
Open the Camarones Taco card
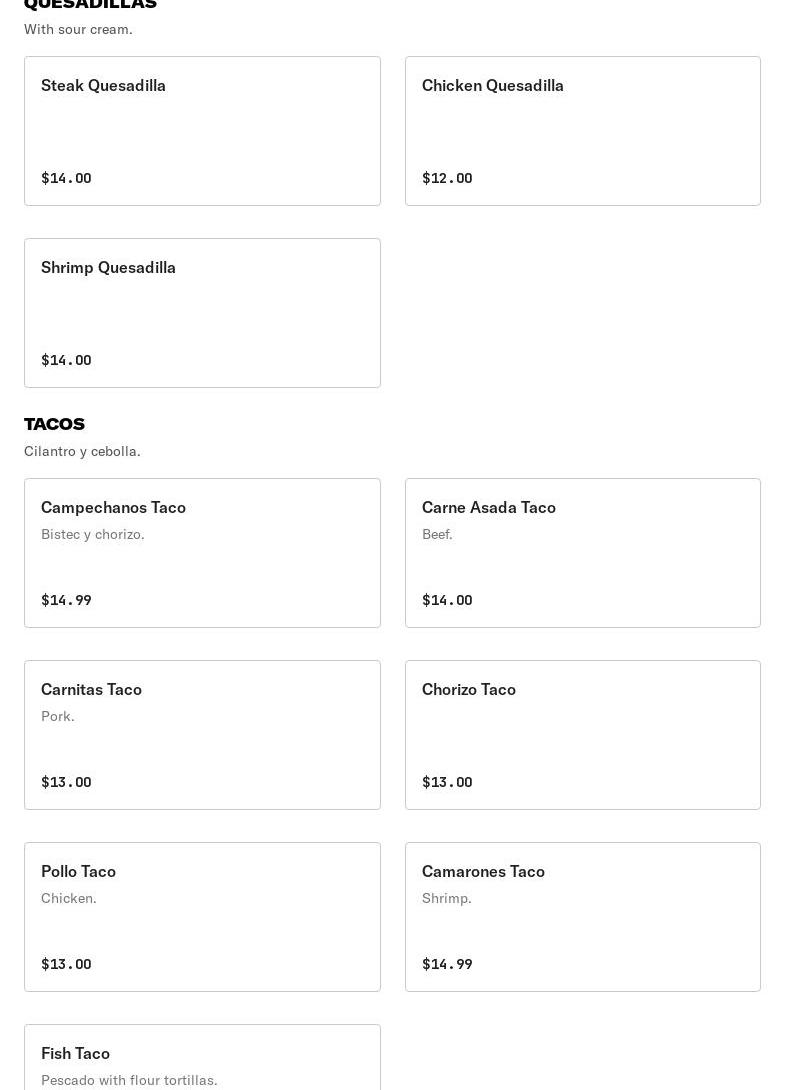point(582,917)
